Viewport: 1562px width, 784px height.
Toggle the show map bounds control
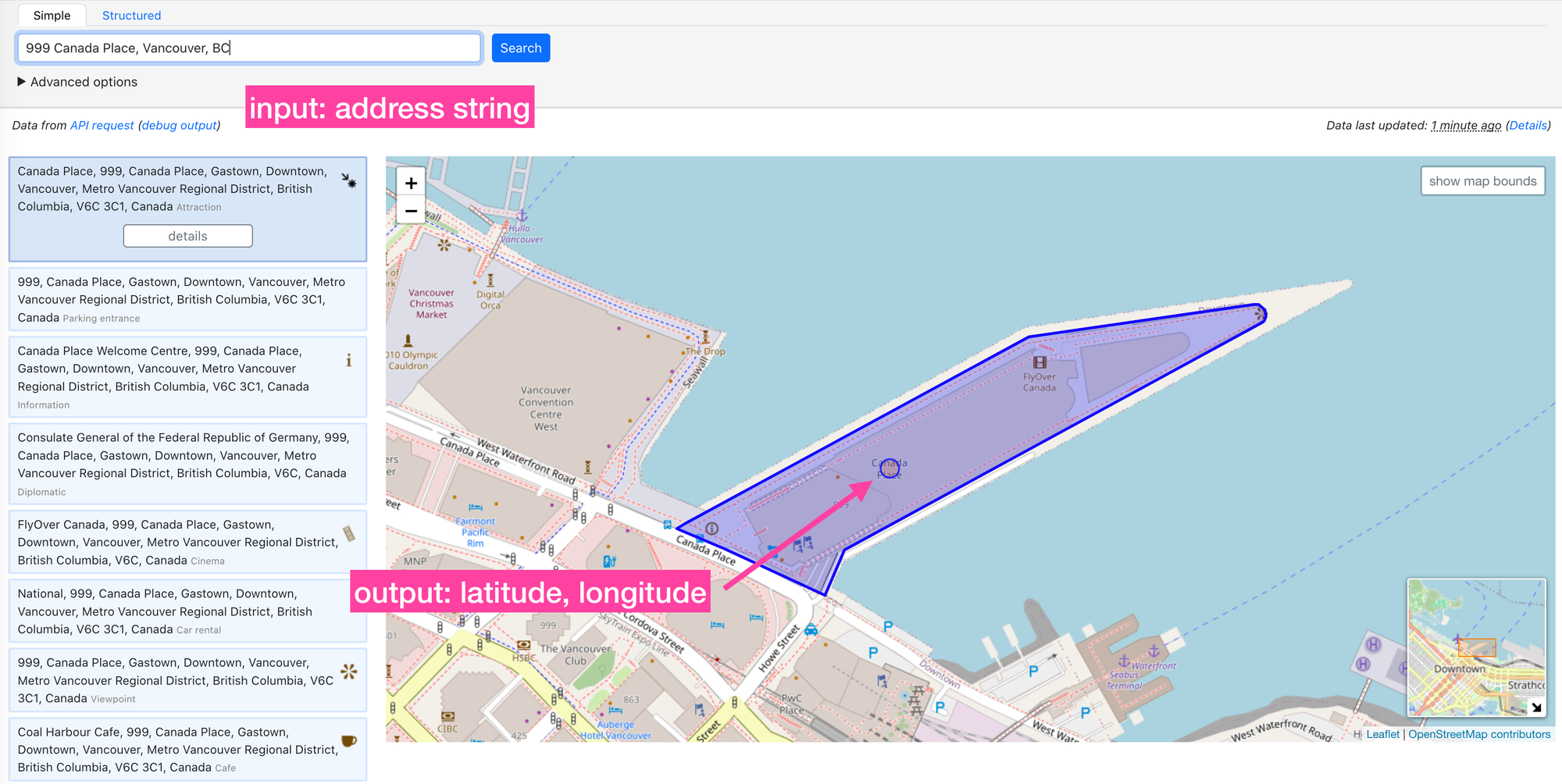tap(1482, 180)
